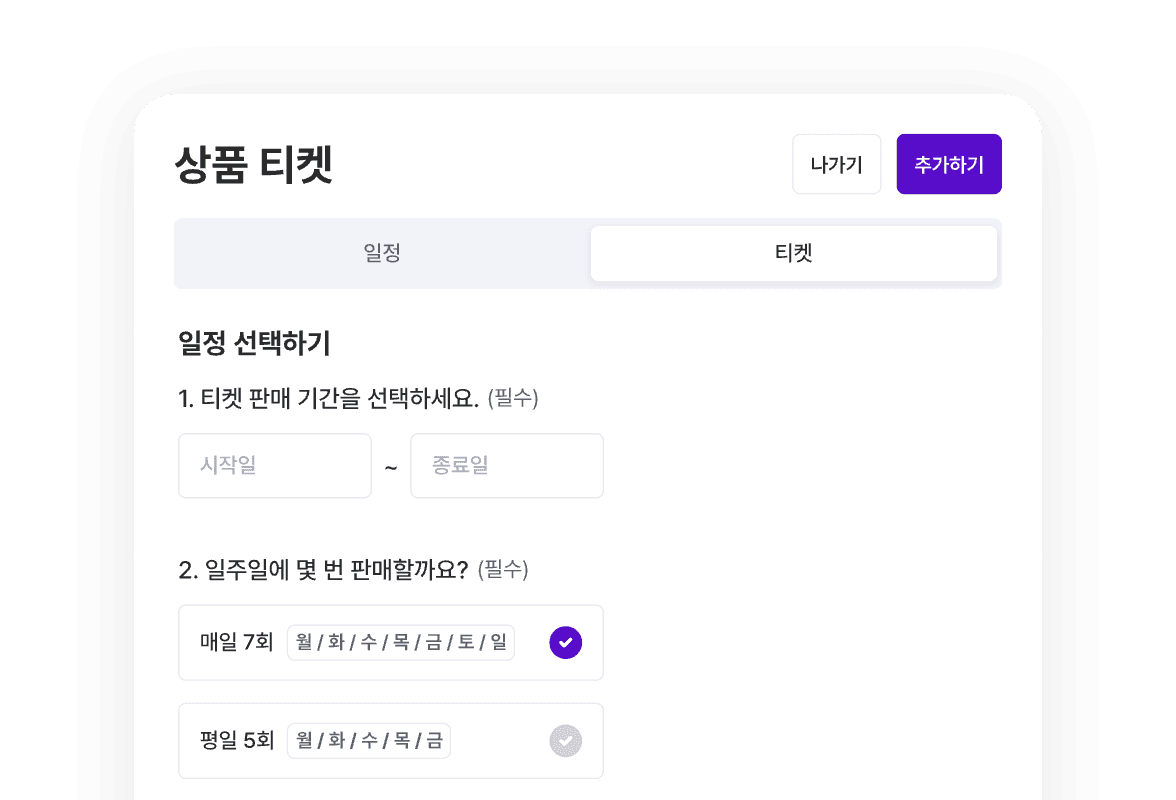Click the 나가기 button
The image size is (1176, 800).
coord(836,164)
